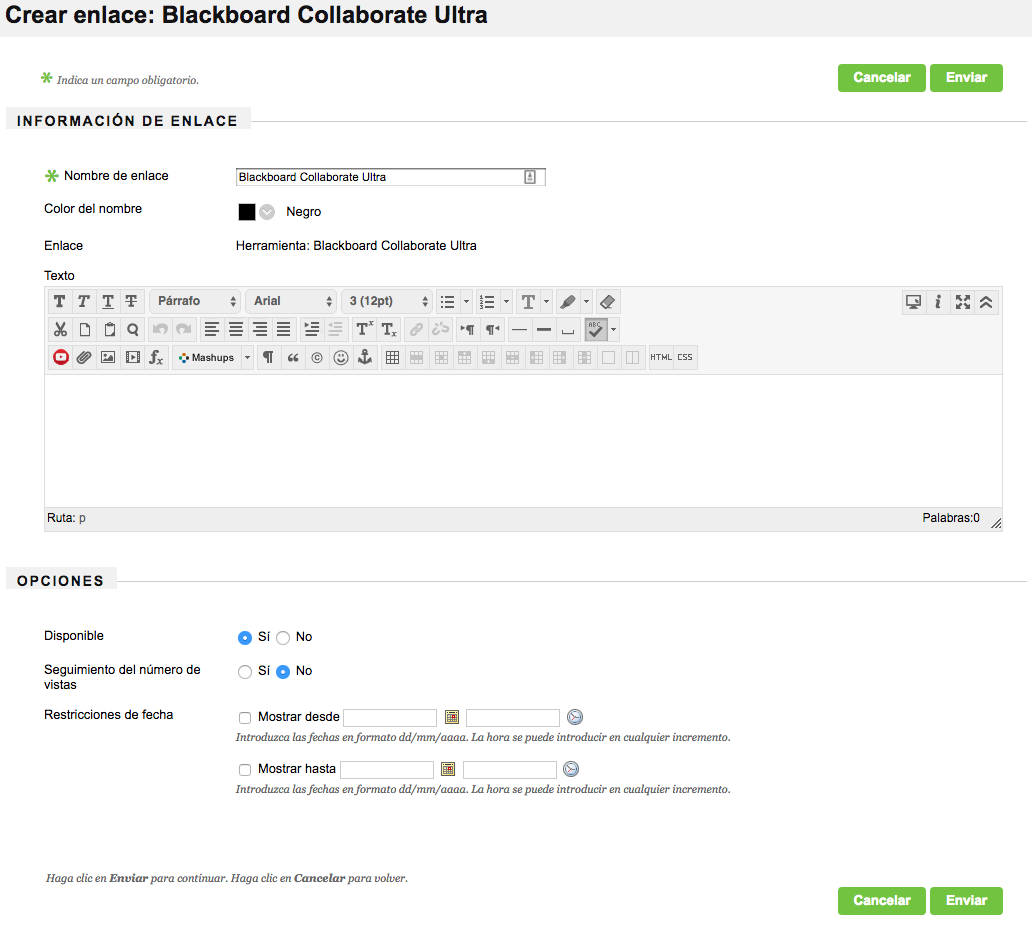1032x930 pixels.
Task: Insert embedded media with the film icon
Action: pyautogui.click(x=132, y=357)
